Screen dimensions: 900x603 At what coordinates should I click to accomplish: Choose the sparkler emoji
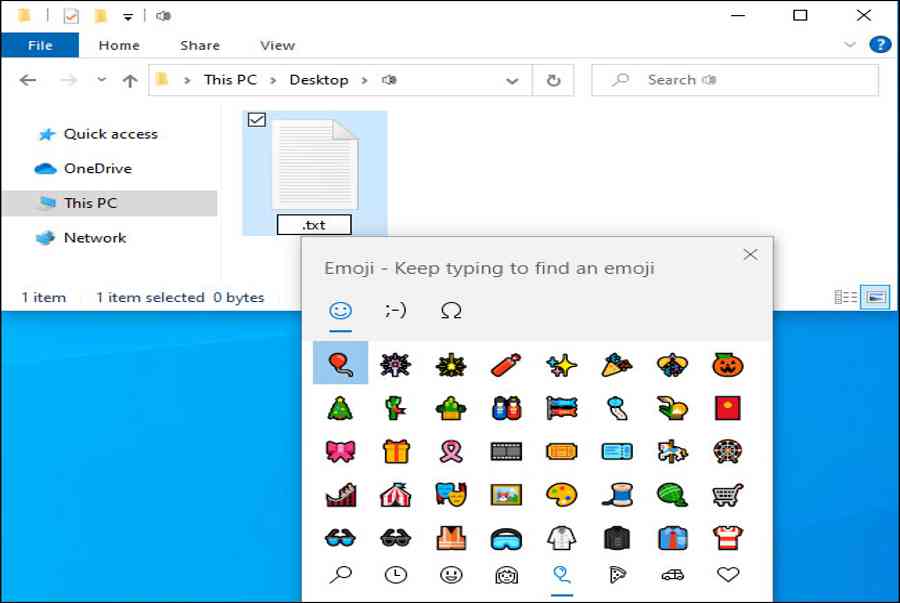(451, 365)
